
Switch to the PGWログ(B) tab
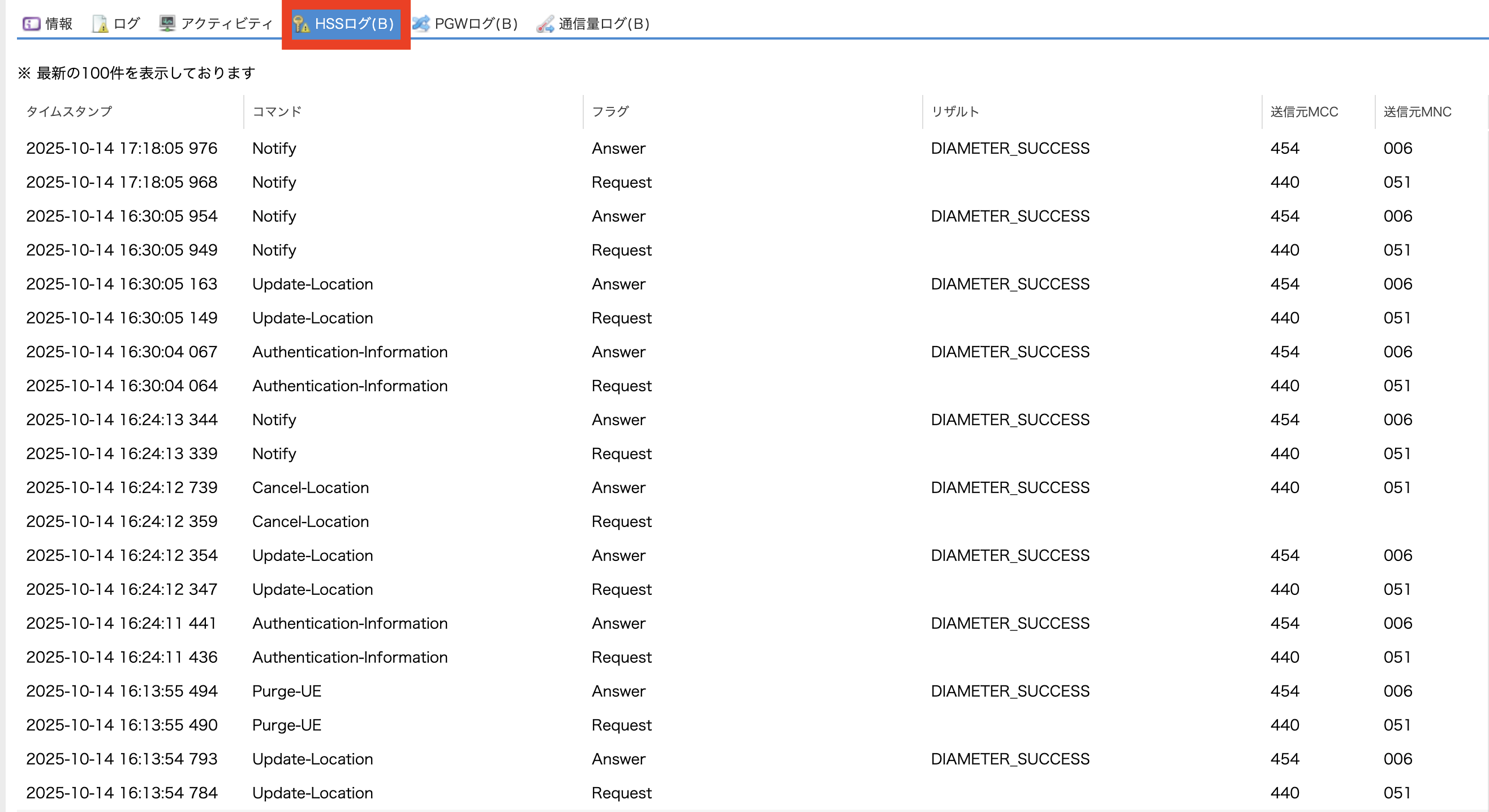(x=475, y=24)
